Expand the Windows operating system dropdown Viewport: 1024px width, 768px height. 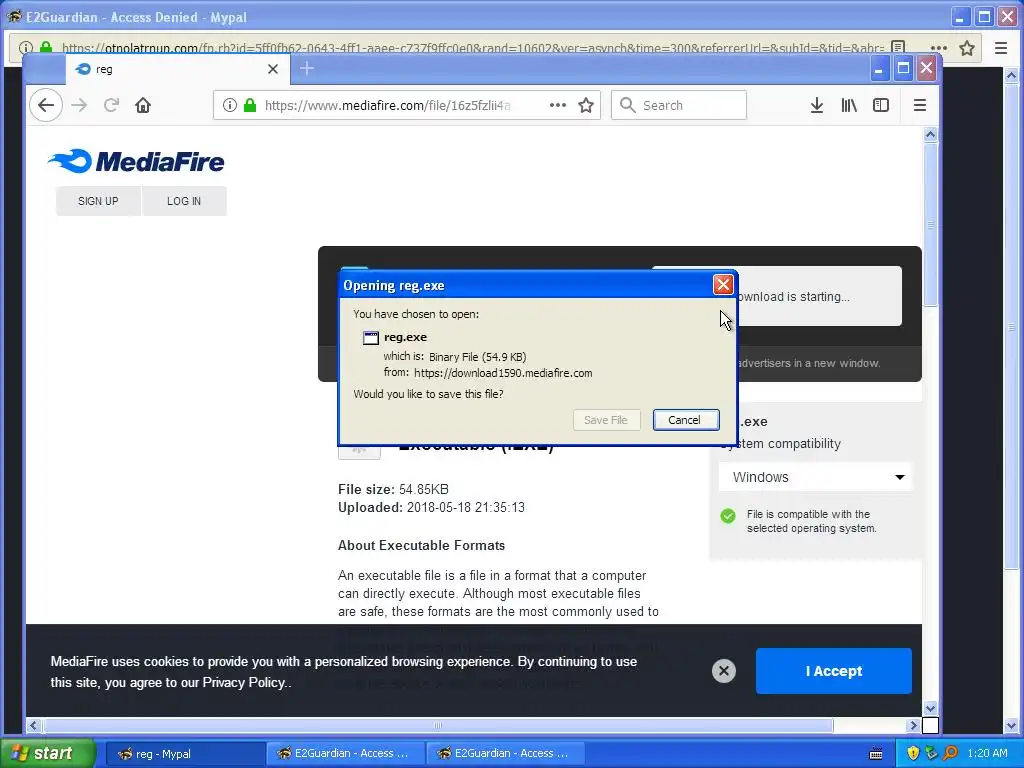pyautogui.click(x=816, y=477)
